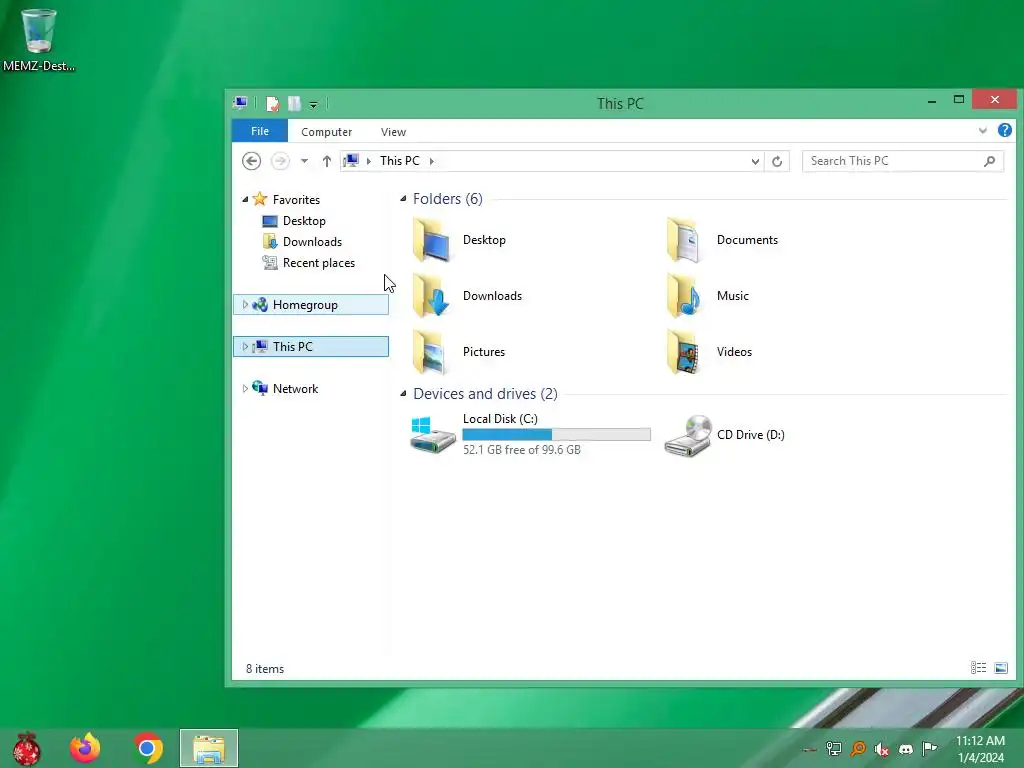Switch to Large icons view in status bar
Viewport: 1024px width, 768px height.
click(1000, 667)
